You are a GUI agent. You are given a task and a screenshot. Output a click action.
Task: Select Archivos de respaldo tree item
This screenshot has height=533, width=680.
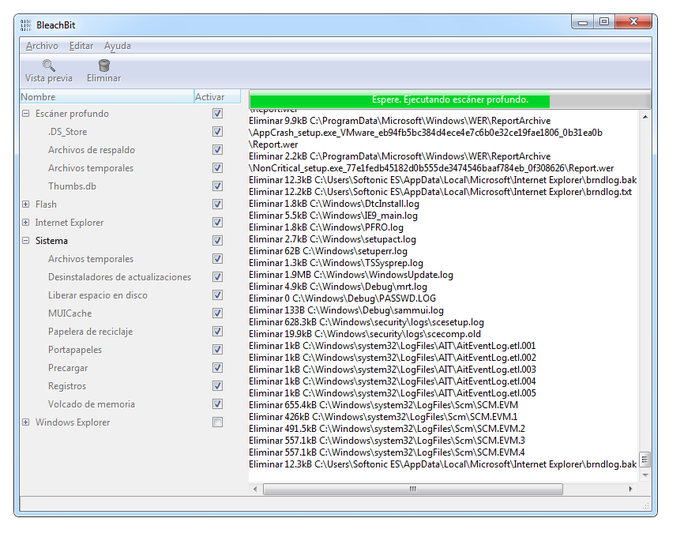[92, 150]
